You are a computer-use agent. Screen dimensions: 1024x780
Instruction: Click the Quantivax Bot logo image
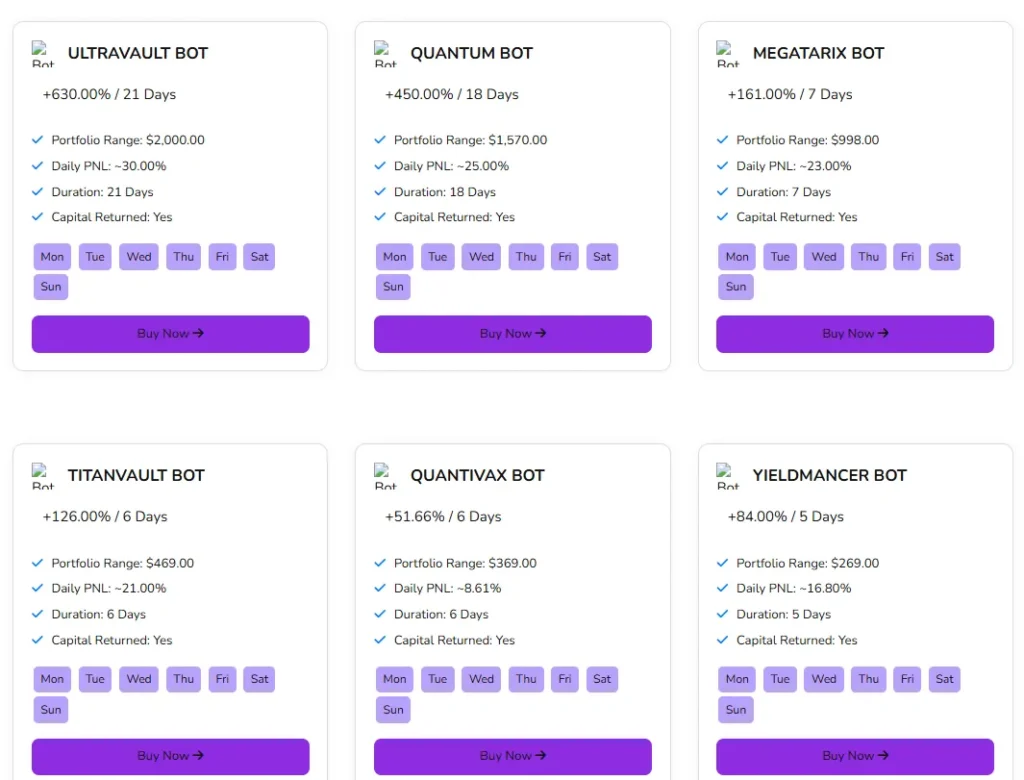tap(385, 476)
